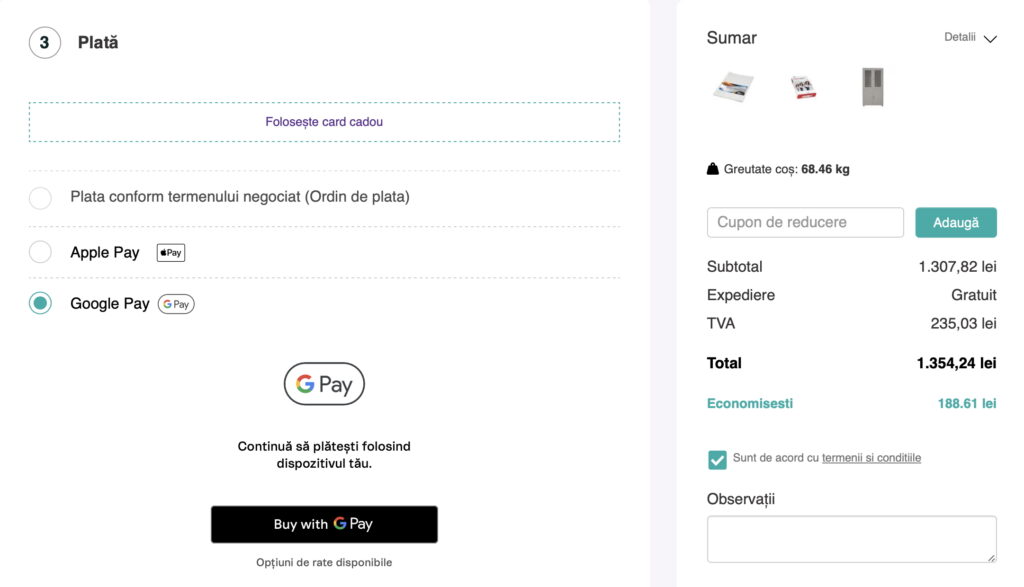Click the first product thumbnail in Sumar
Image resolution: width=1024 pixels, height=587 pixels.
pos(735,87)
